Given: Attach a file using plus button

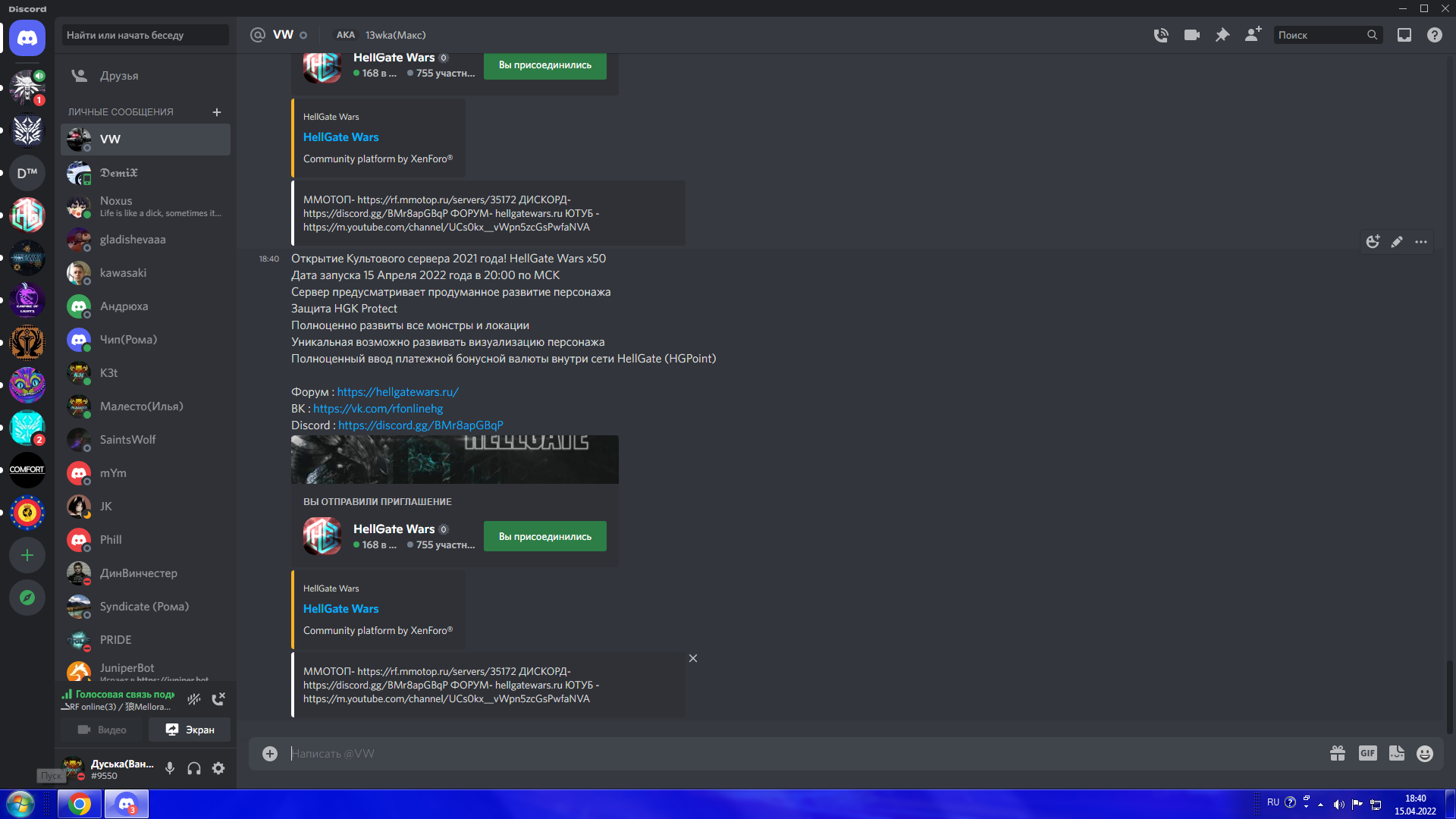Looking at the screenshot, I should click(270, 754).
